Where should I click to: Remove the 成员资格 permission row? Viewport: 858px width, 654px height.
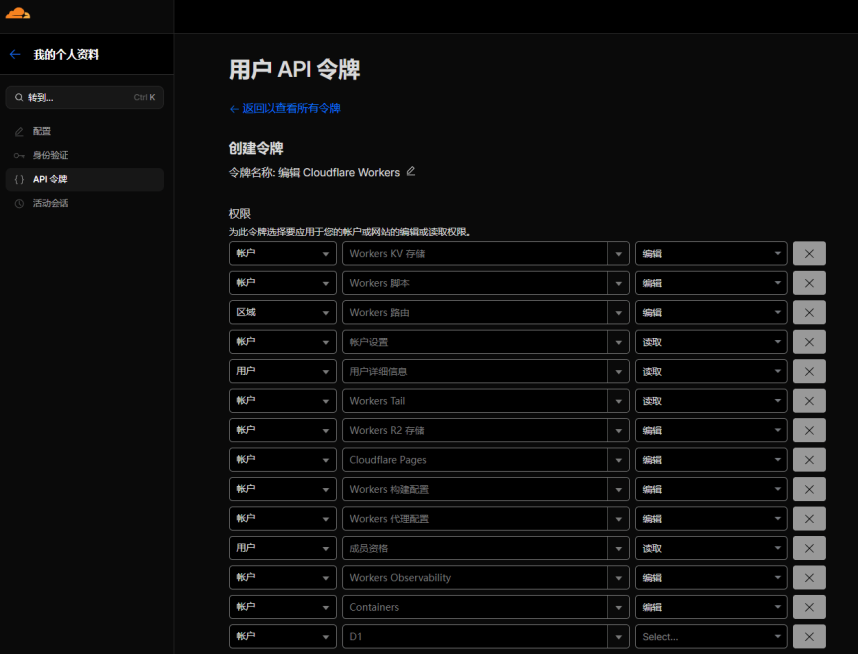click(x=809, y=548)
